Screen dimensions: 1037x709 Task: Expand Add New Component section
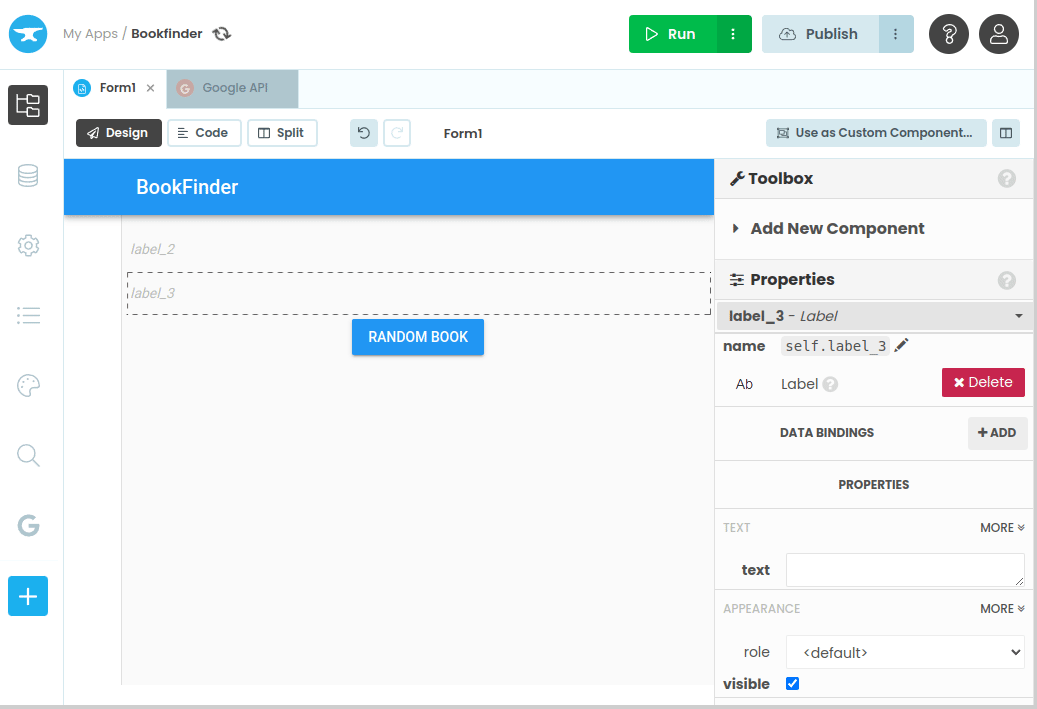pyautogui.click(x=837, y=229)
